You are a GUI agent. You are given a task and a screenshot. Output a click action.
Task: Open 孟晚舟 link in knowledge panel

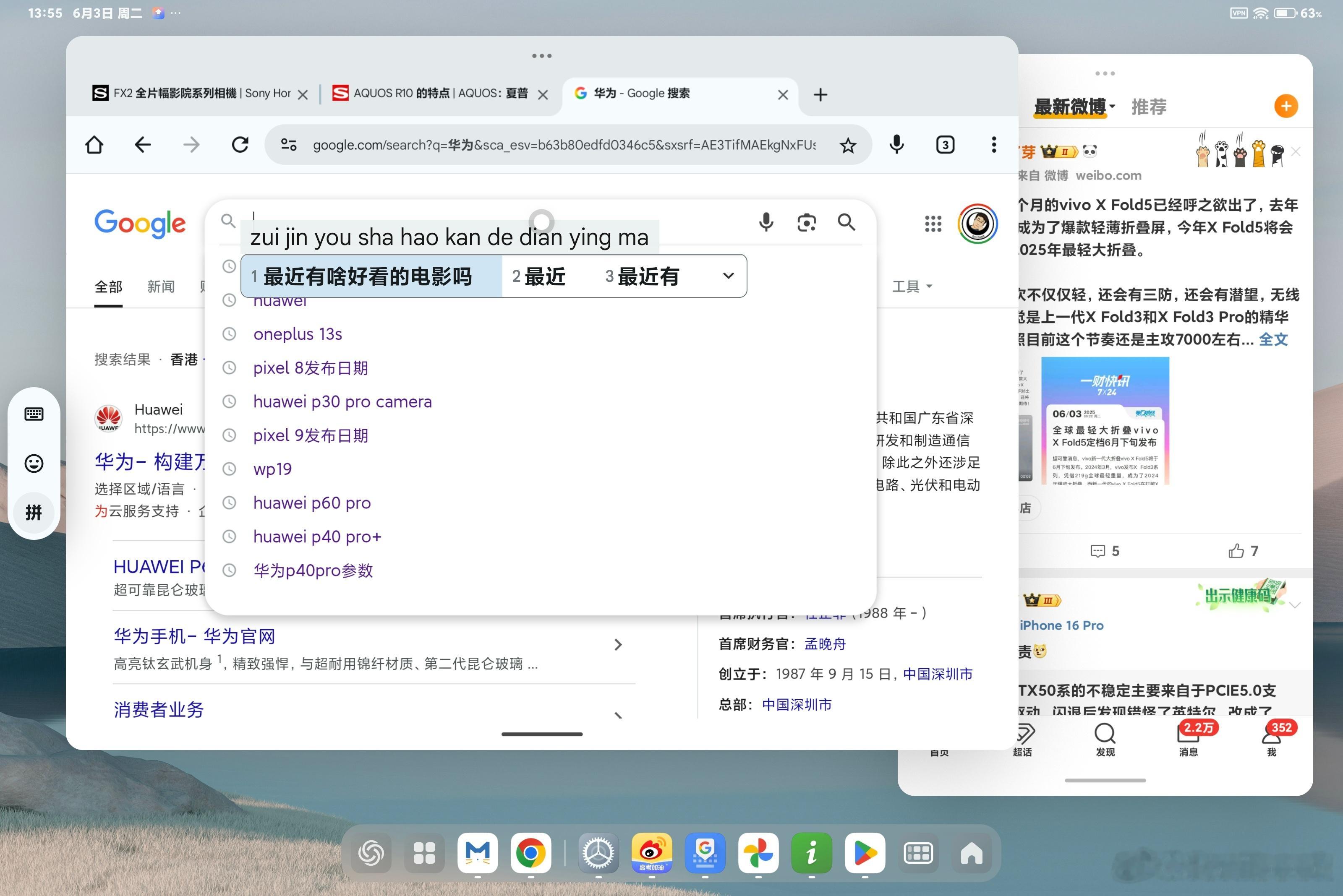[825, 644]
